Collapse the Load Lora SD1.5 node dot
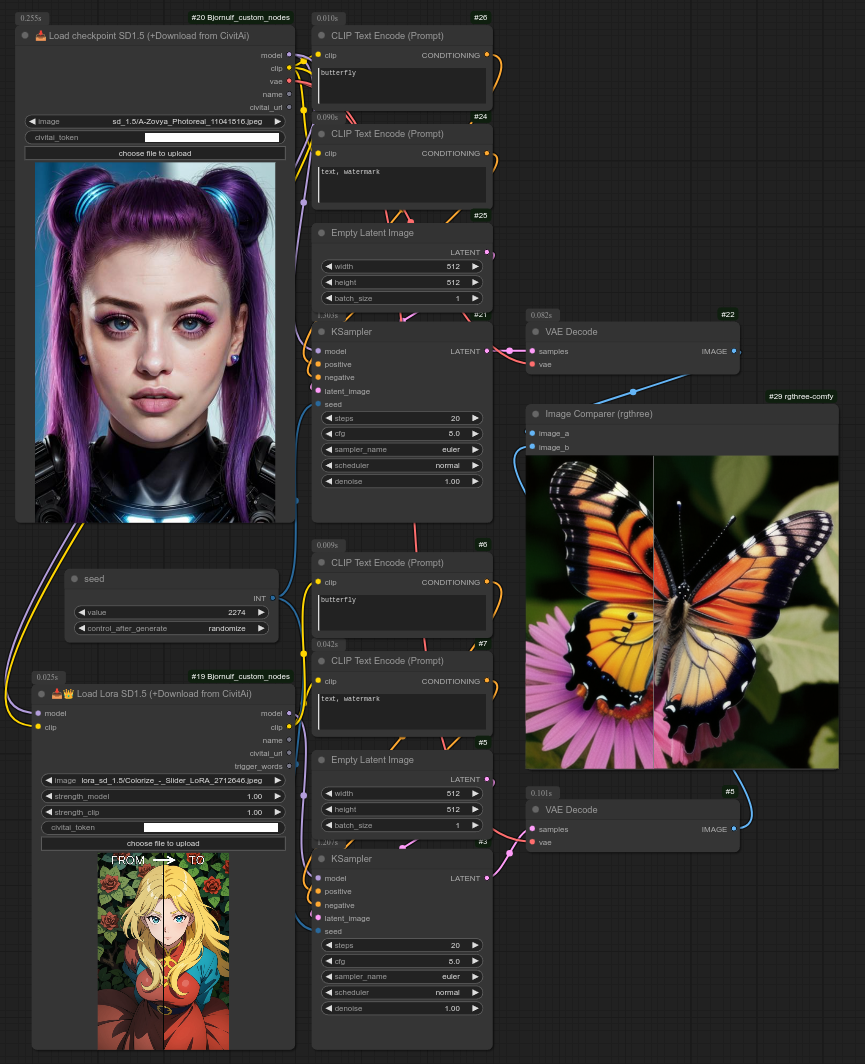Image resolution: width=865 pixels, height=1064 pixels. [x=41, y=693]
